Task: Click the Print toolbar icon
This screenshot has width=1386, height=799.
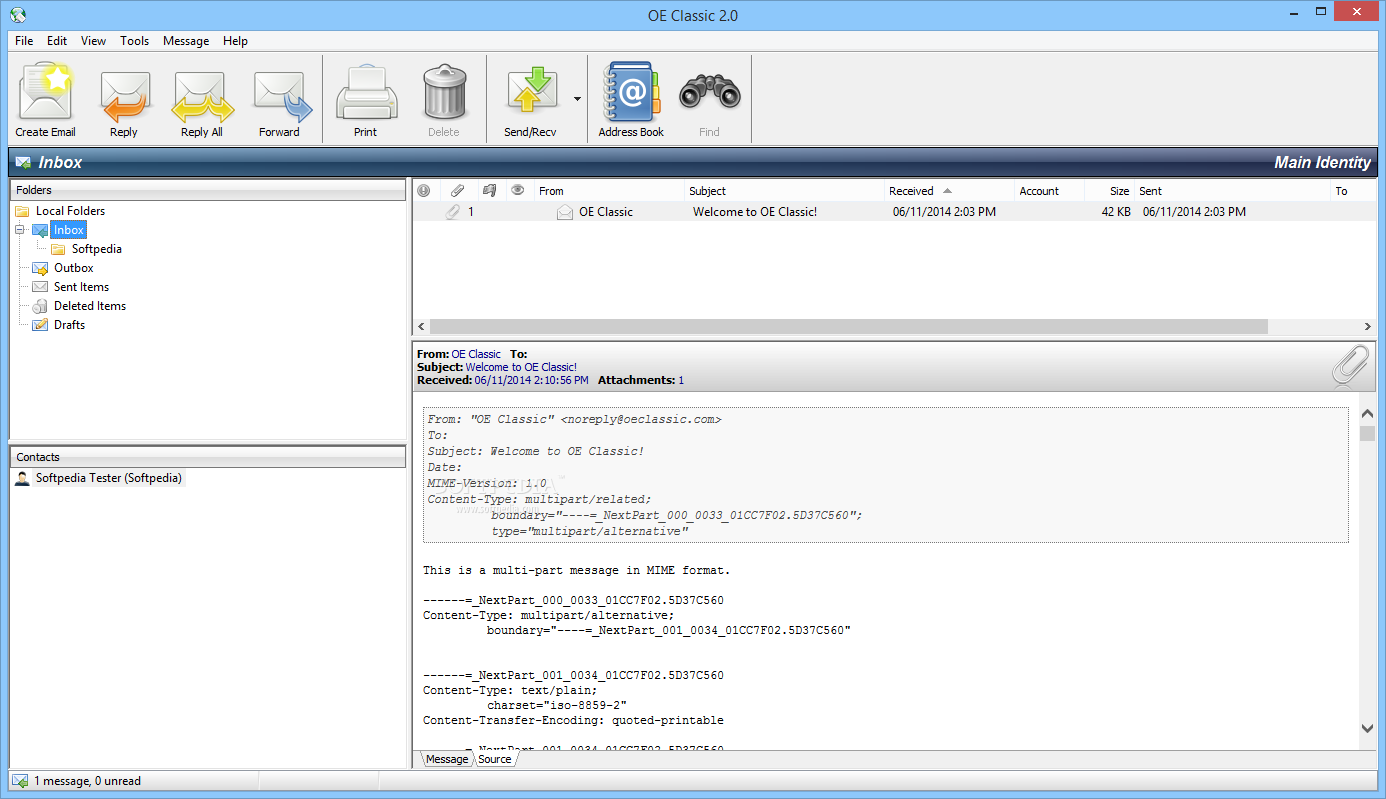Action: coord(366,93)
